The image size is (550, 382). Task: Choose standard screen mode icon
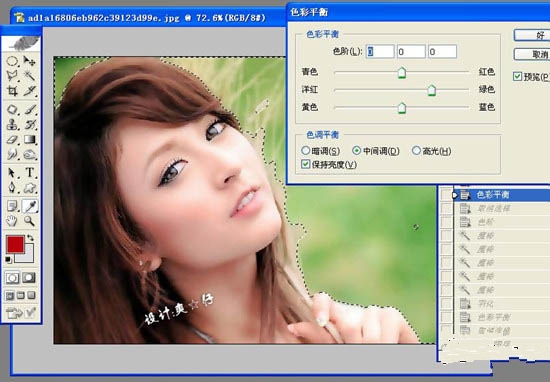click(x=9, y=295)
